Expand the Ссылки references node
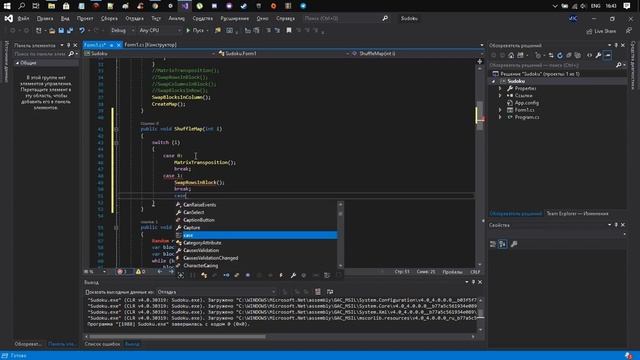The width and height of the screenshot is (640, 360). [500, 96]
